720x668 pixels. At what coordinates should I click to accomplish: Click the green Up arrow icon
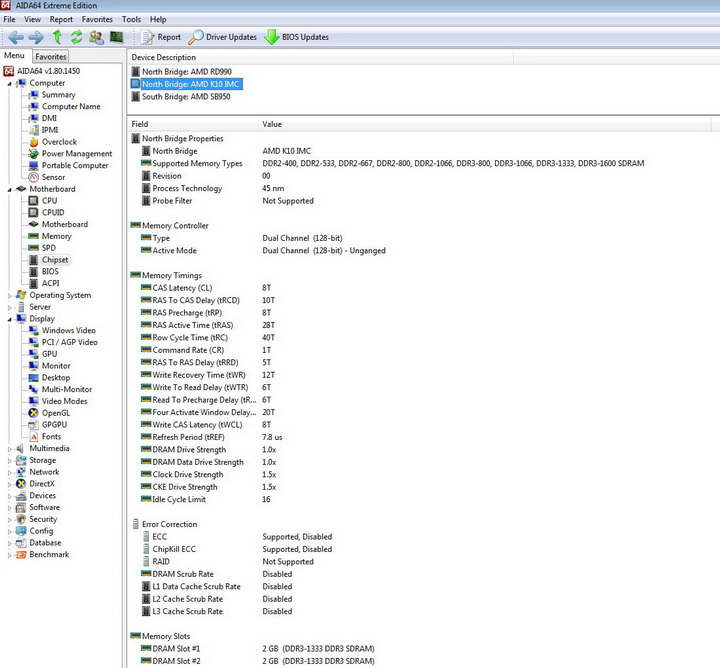[57, 37]
